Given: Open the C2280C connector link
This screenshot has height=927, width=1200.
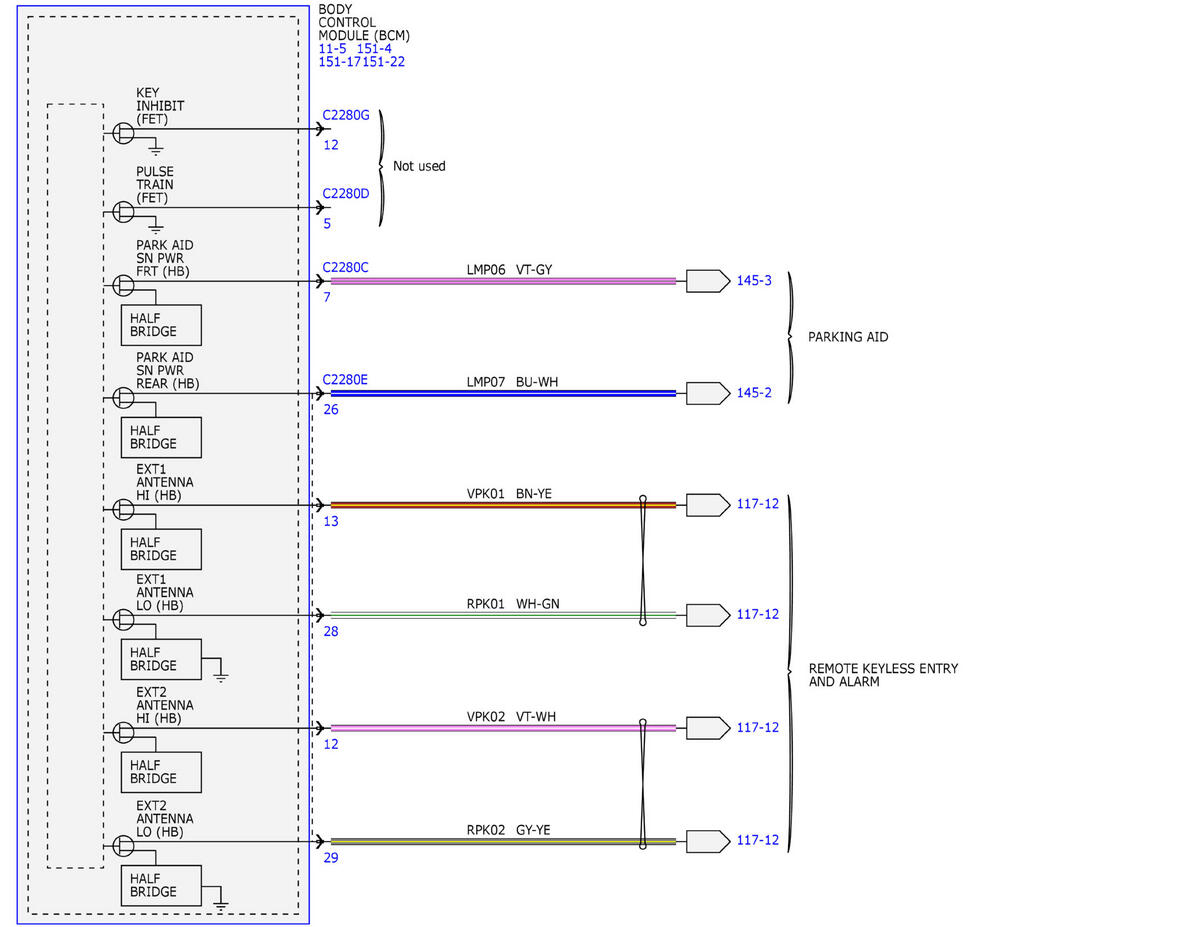Looking at the screenshot, I should tap(346, 268).
